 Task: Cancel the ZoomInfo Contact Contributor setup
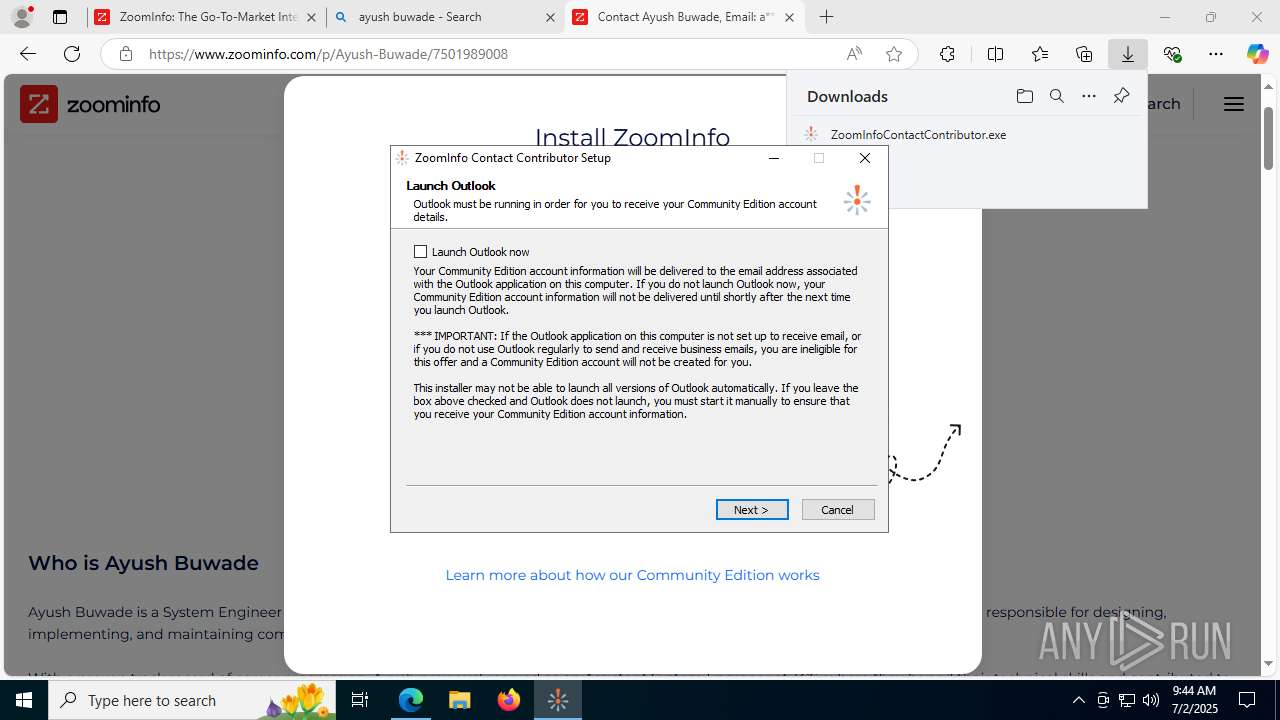pos(838,510)
